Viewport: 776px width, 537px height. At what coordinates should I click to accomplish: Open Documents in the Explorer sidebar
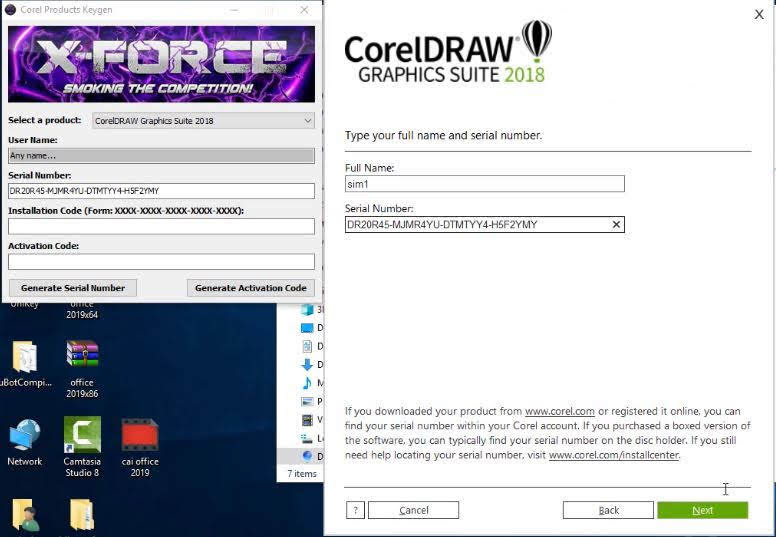click(x=307, y=346)
